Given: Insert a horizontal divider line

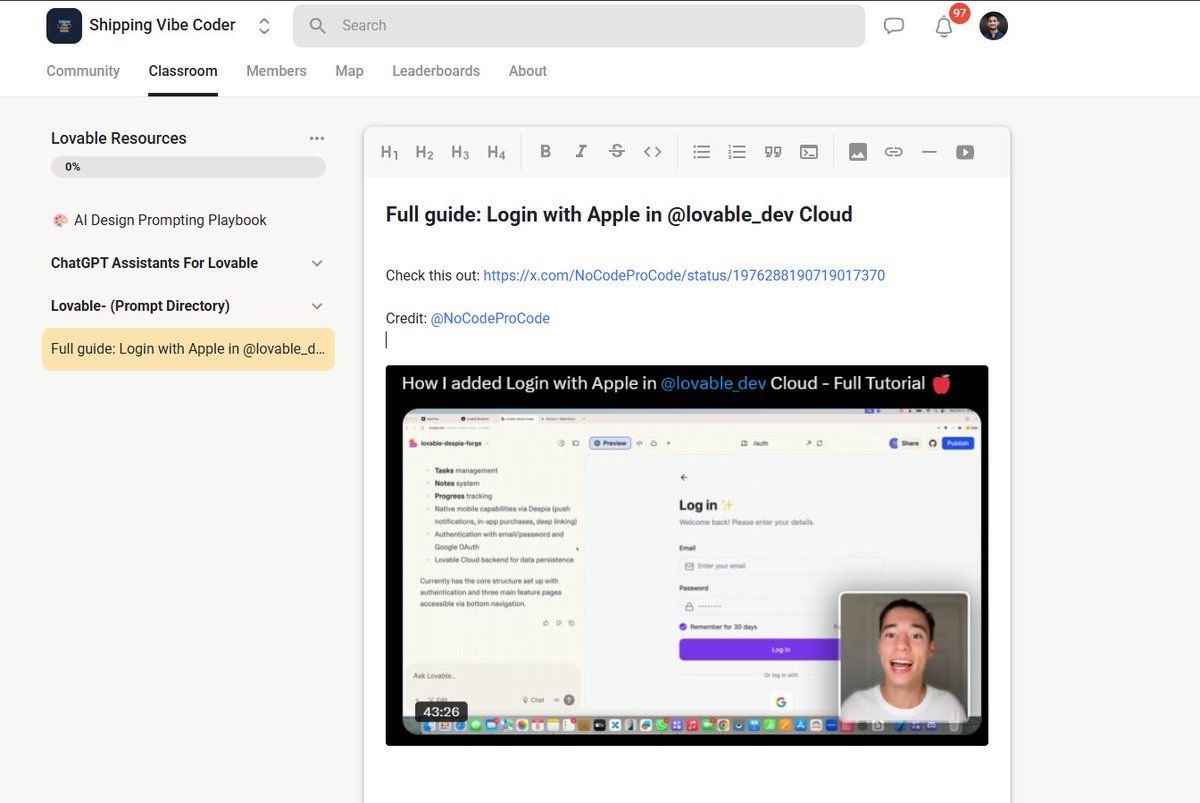Looking at the screenshot, I should (x=929, y=152).
